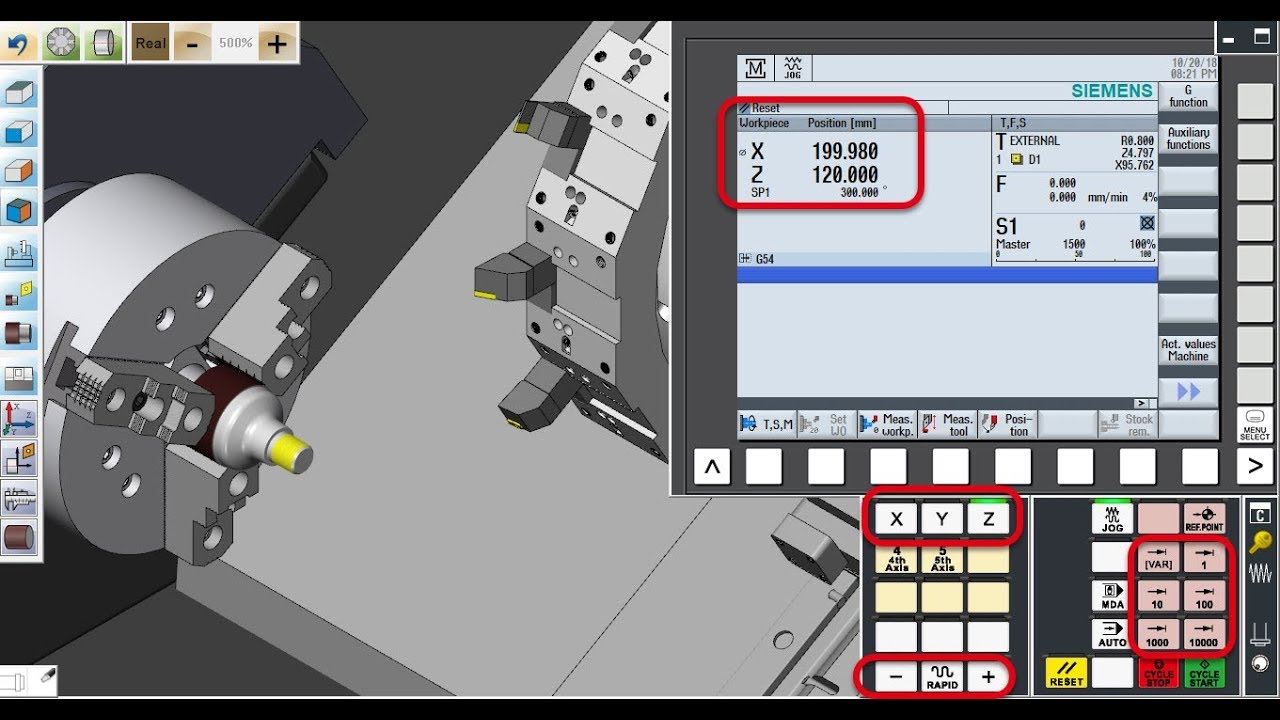Jog in the plus direction key
1280x720 pixels.
tap(988, 677)
